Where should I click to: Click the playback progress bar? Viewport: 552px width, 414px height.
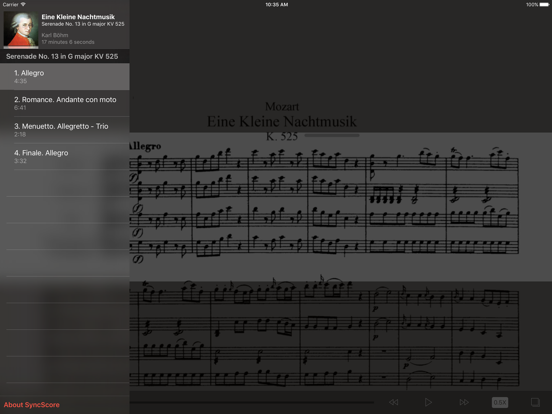(252, 402)
